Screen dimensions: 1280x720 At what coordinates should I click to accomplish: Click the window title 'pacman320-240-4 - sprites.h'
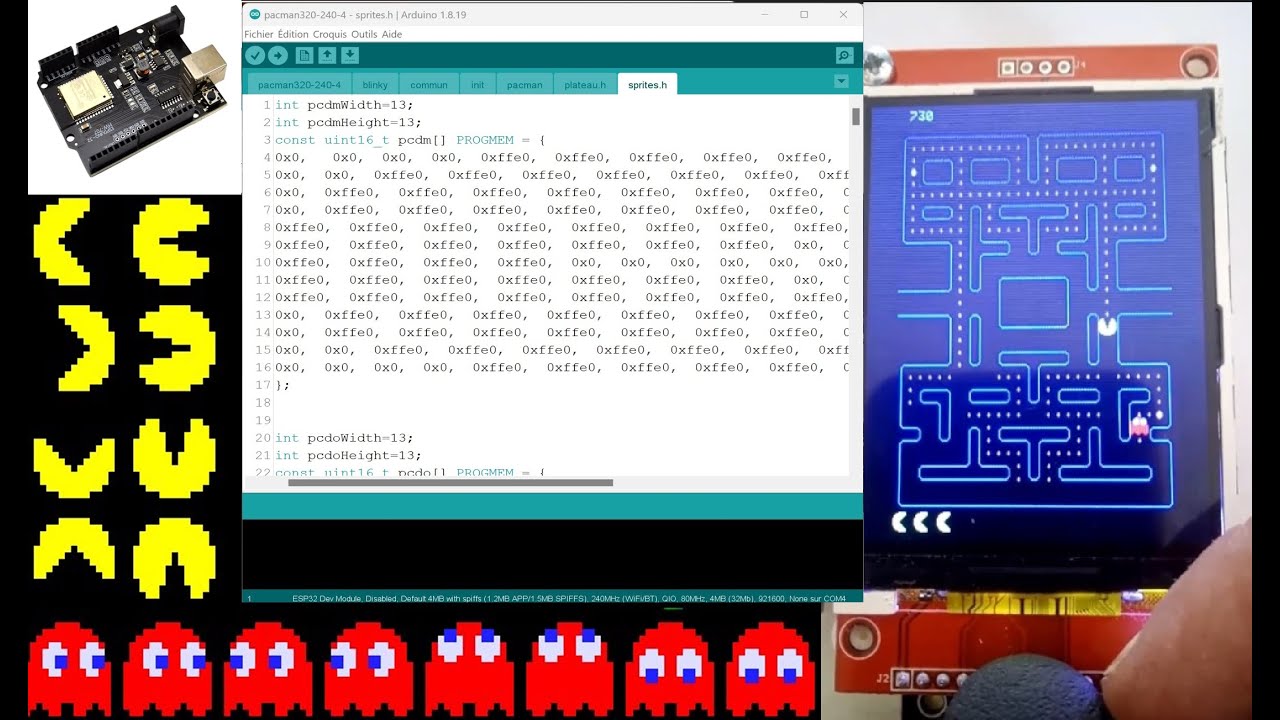332,15
